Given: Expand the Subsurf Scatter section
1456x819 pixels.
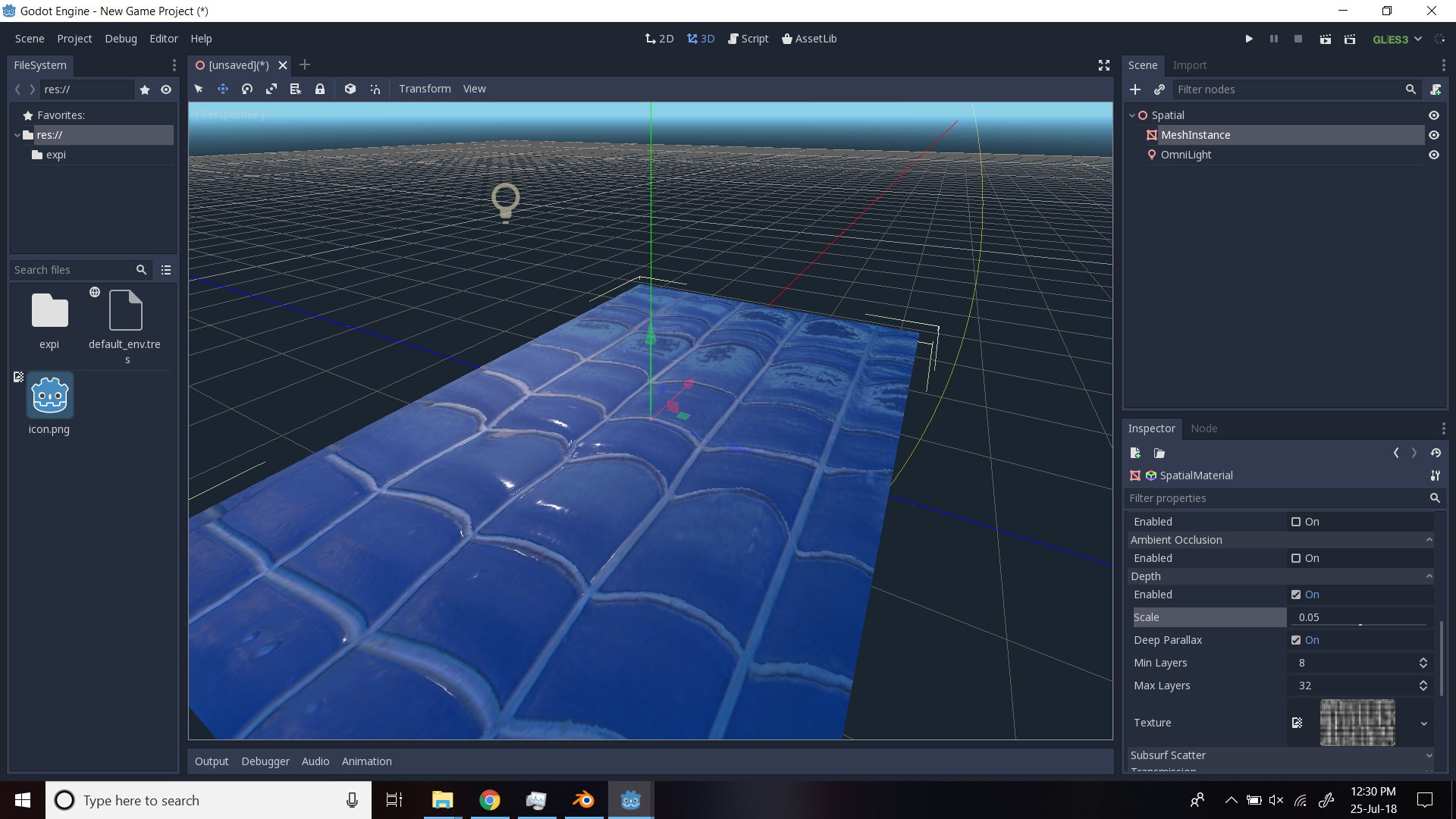Looking at the screenshot, I should (1428, 755).
